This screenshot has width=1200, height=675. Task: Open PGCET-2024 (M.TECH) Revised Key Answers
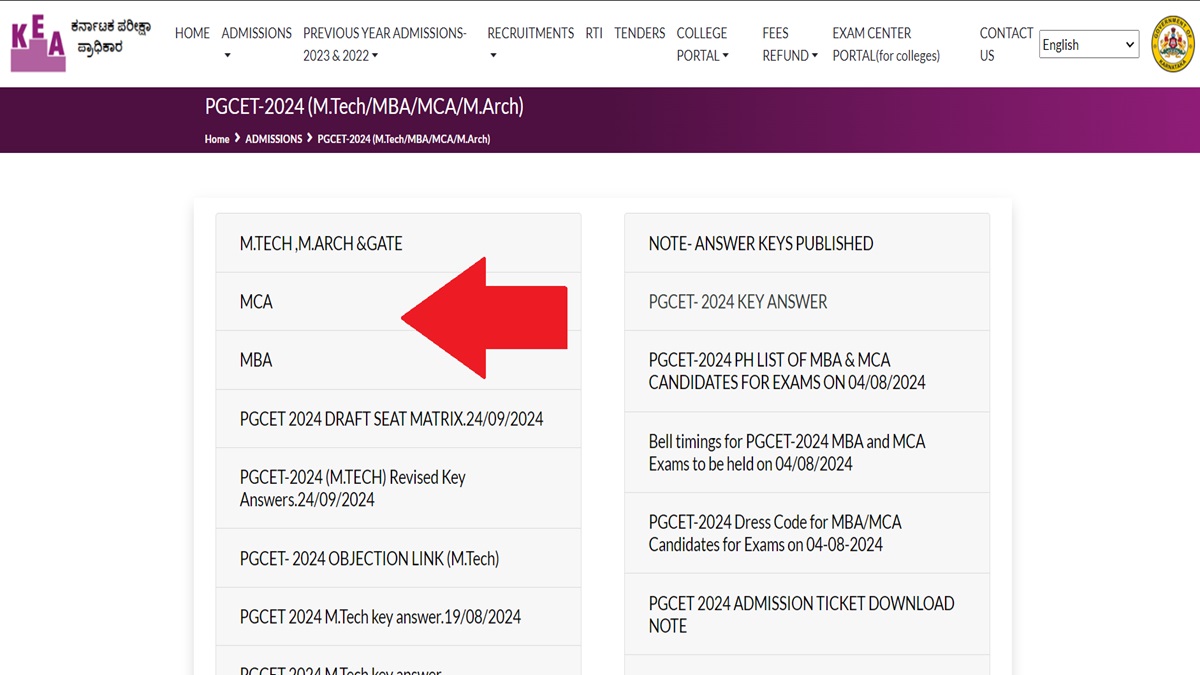(398, 488)
